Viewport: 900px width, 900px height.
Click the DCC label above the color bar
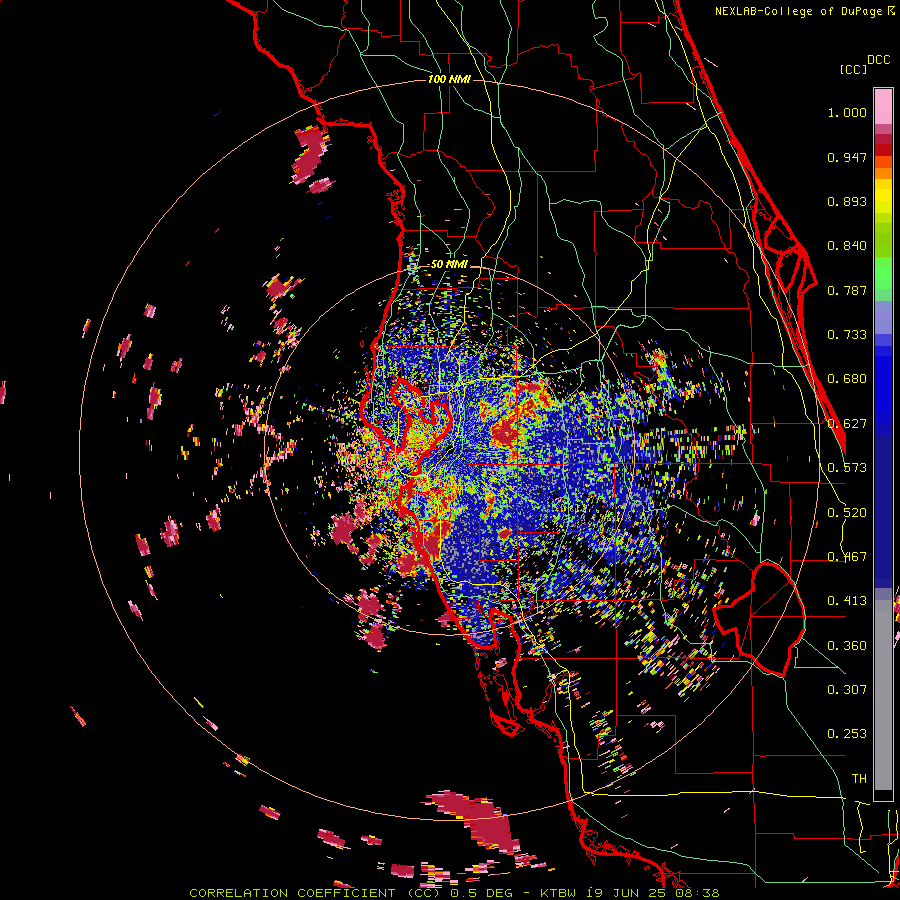878,60
